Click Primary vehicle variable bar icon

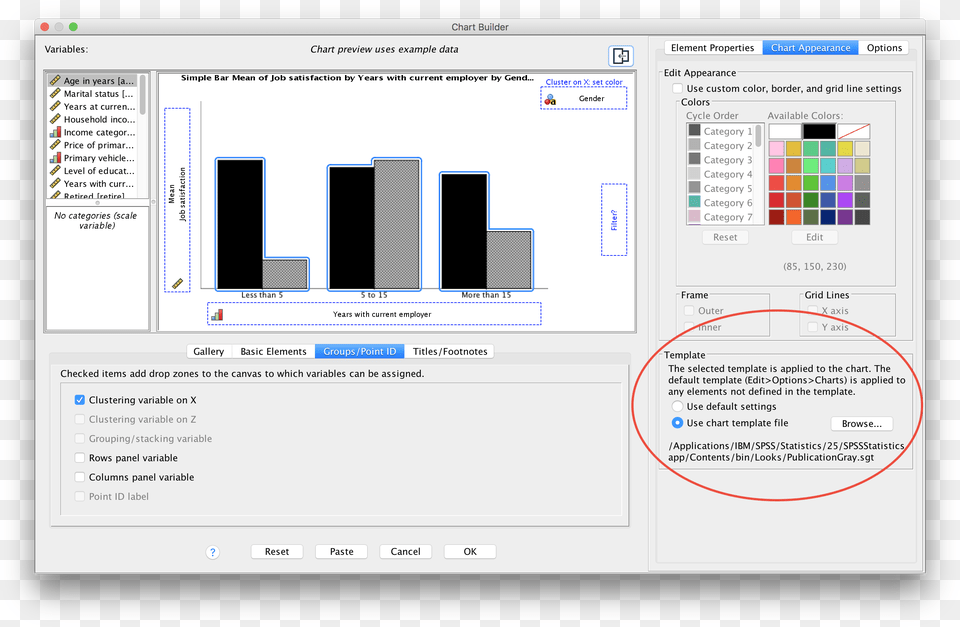[56, 158]
